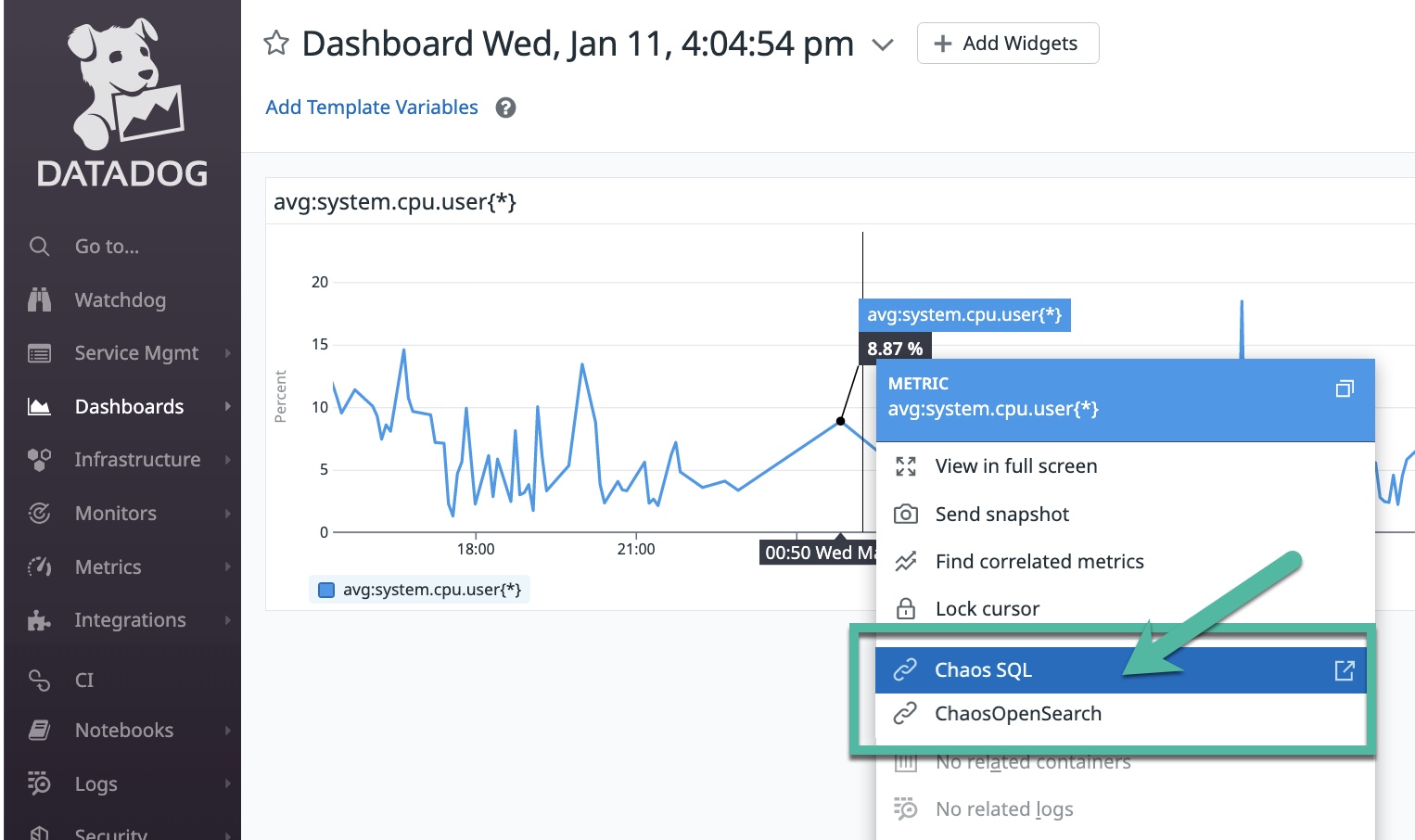Image resolution: width=1415 pixels, height=840 pixels.
Task: Click the full screen arrows icon
Action: [x=906, y=466]
